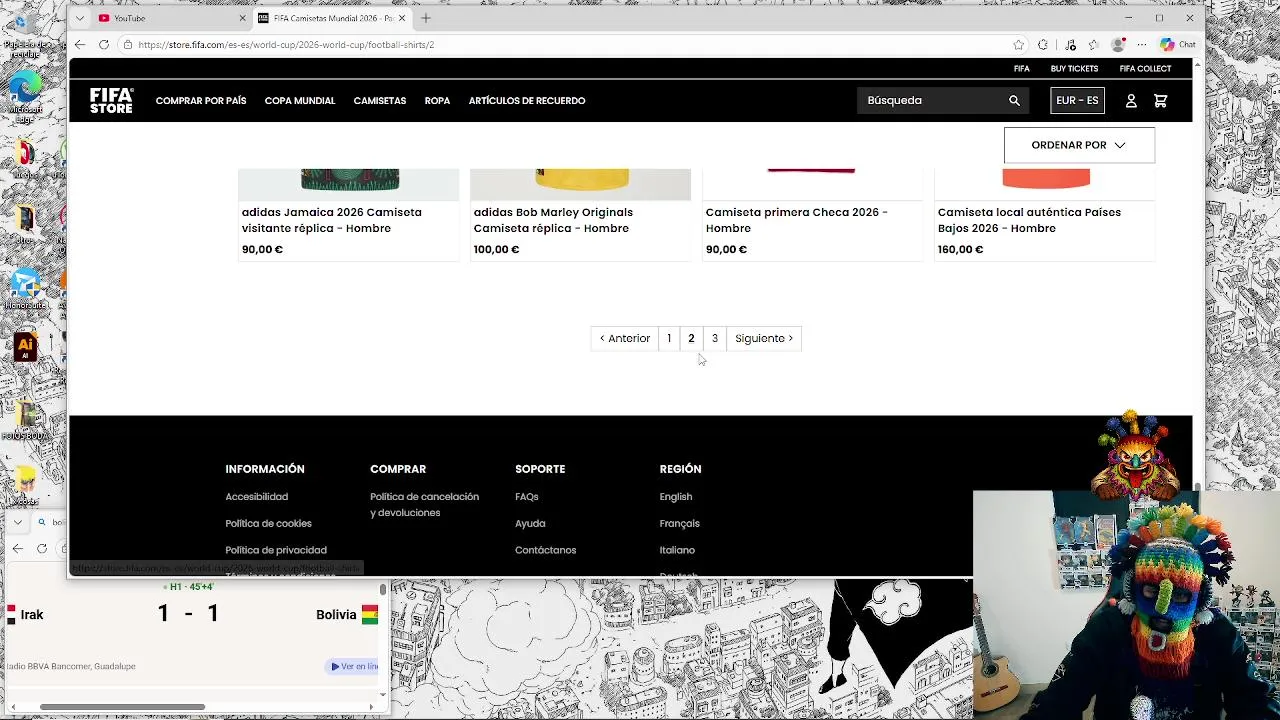This screenshot has width=1280, height=720.
Task: Click BUY TICKETS link
Action: click(x=1074, y=69)
